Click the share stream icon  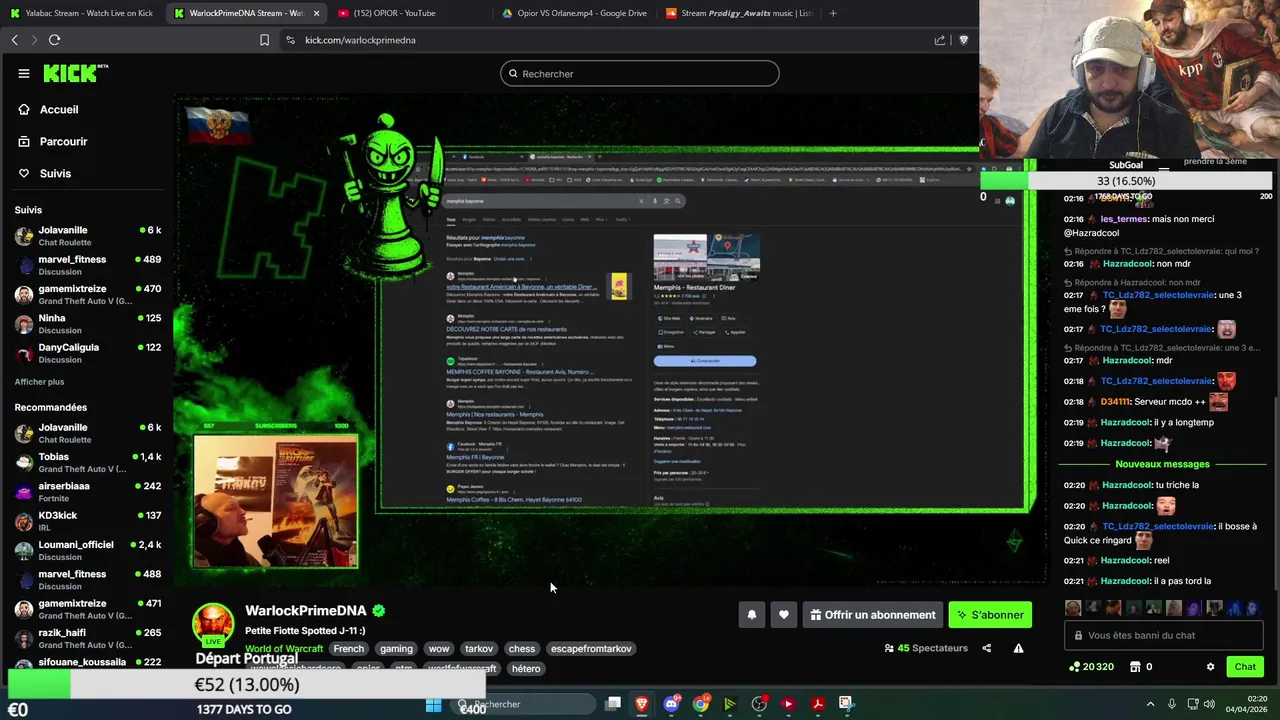(986, 648)
